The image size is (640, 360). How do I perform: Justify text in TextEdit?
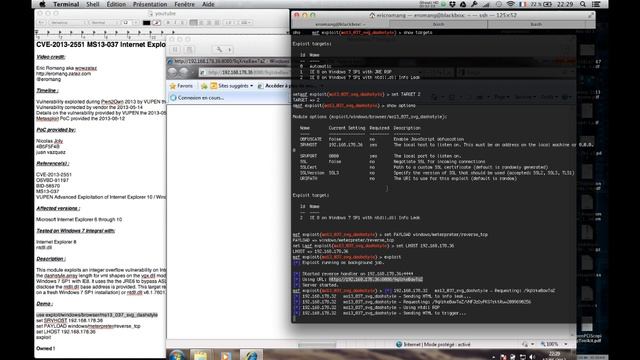pyautogui.click(x=217, y=23)
